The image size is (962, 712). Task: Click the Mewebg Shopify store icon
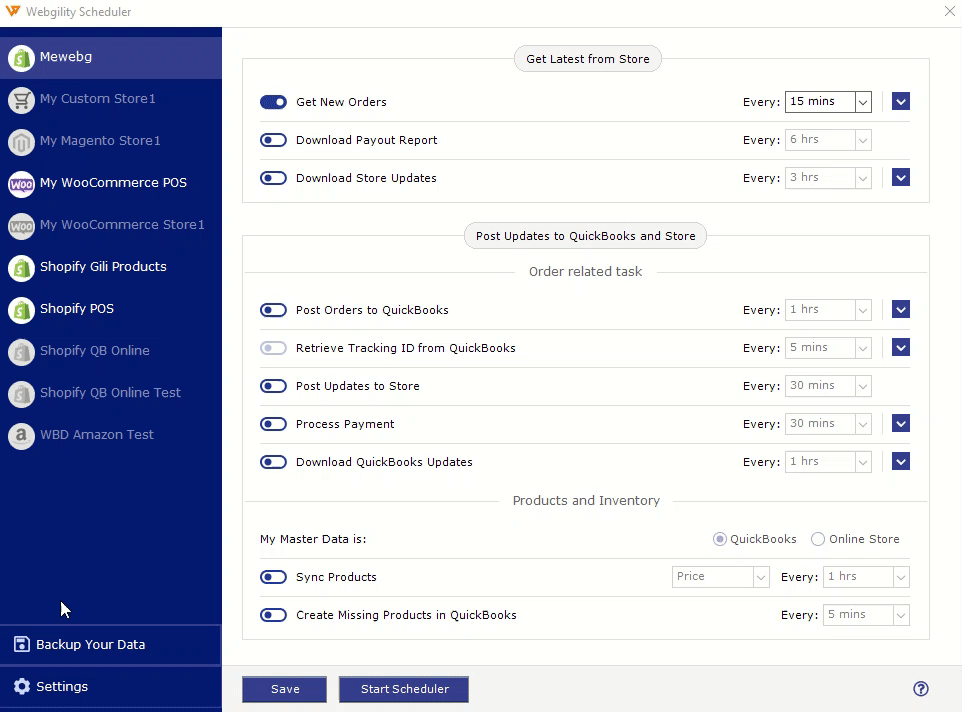(21, 58)
